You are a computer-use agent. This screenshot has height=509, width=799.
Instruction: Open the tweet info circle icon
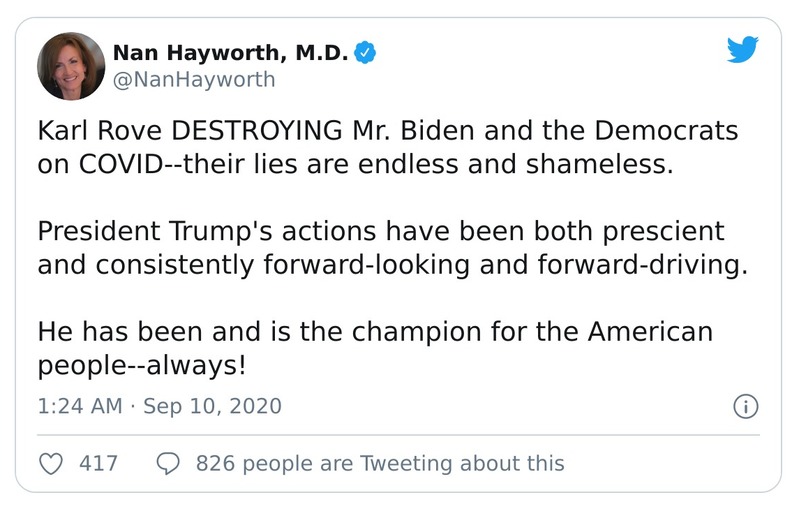746,406
